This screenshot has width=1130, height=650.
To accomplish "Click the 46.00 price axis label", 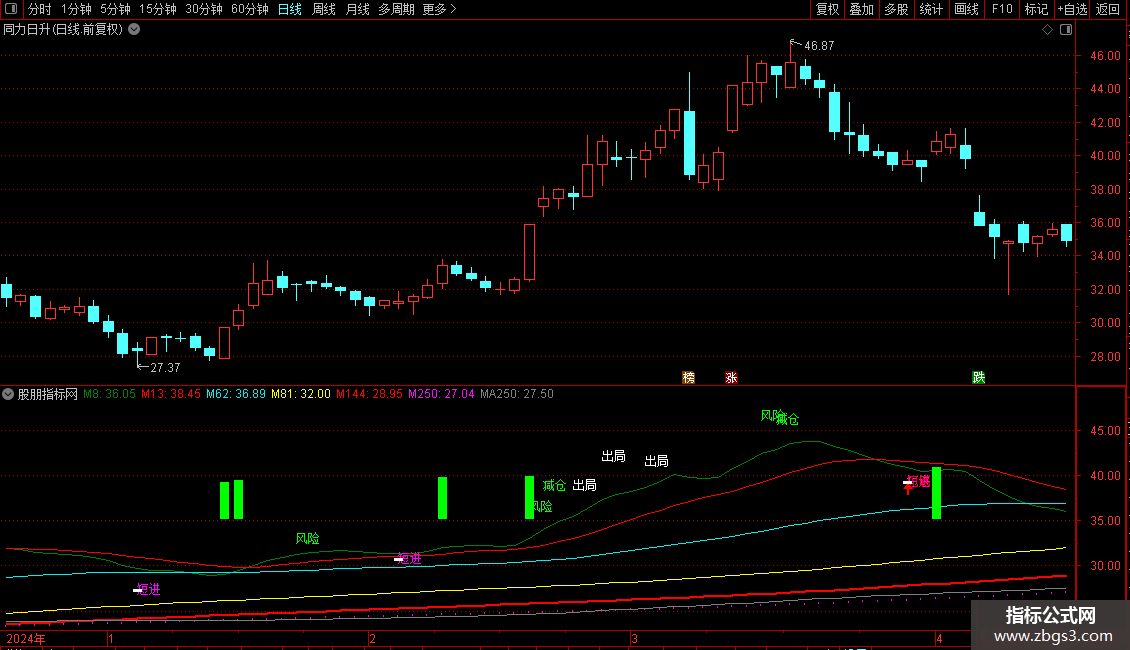I will point(1105,55).
